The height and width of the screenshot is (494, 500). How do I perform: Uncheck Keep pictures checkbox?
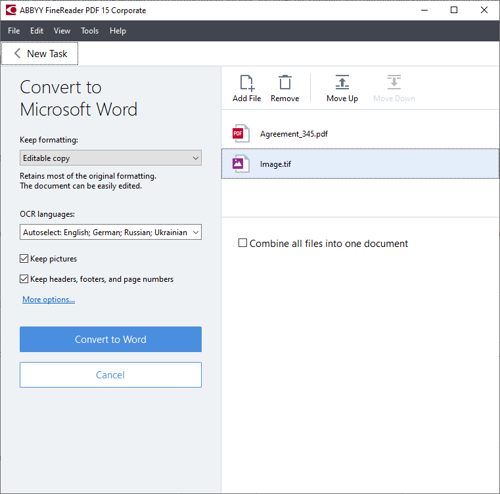click(24, 259)
